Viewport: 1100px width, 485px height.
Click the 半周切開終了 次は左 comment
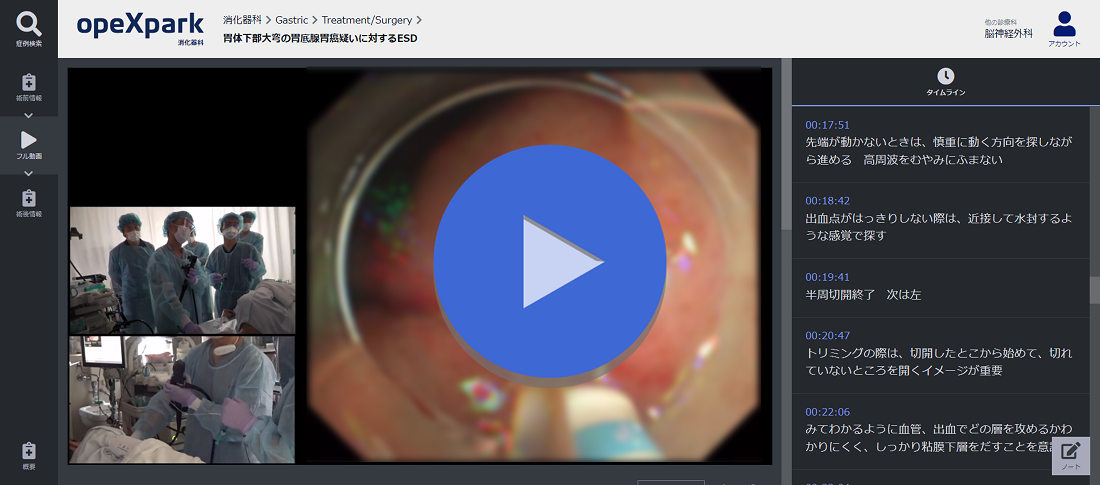click(x=863, y=295)
